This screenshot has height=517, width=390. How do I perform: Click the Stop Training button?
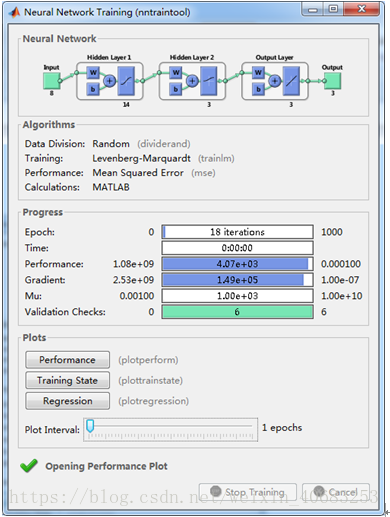(248, 492)
